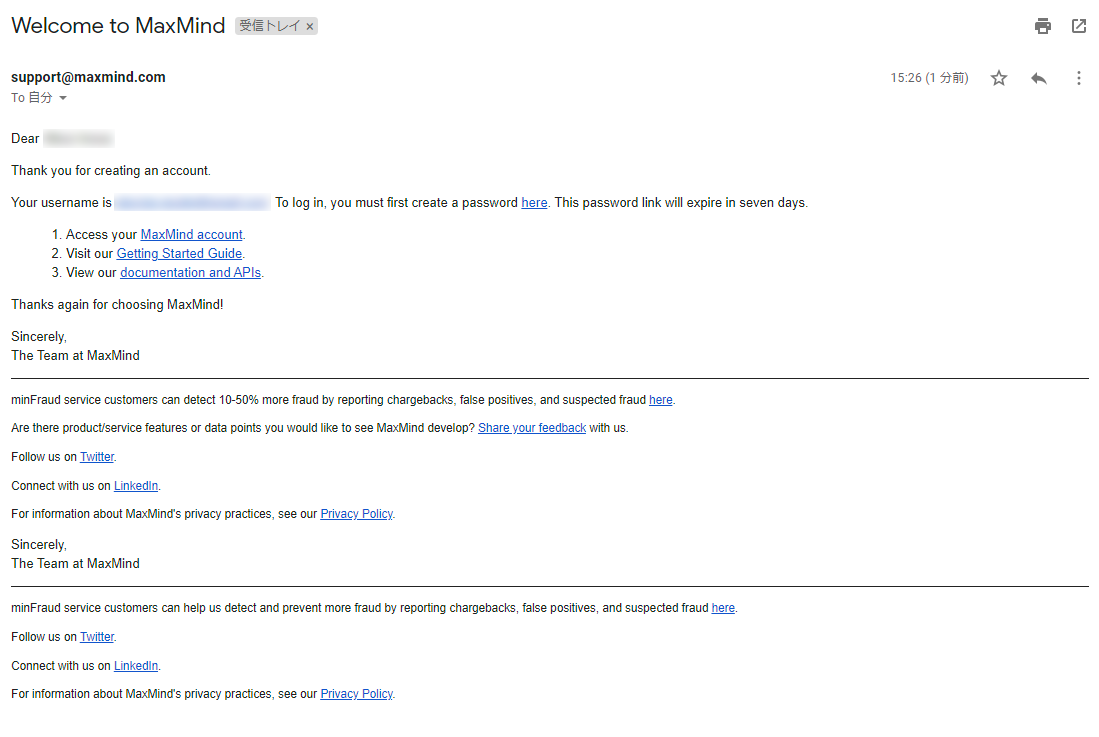Open the first Twitter link under feedback line

(97, 457)
